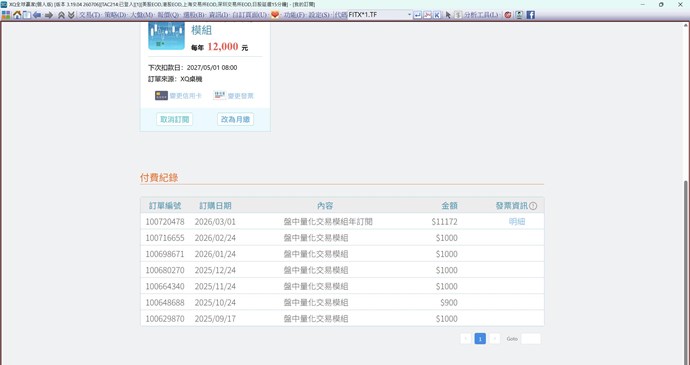Navigate forward with the right arrow
690x365 pixels.
49,15
